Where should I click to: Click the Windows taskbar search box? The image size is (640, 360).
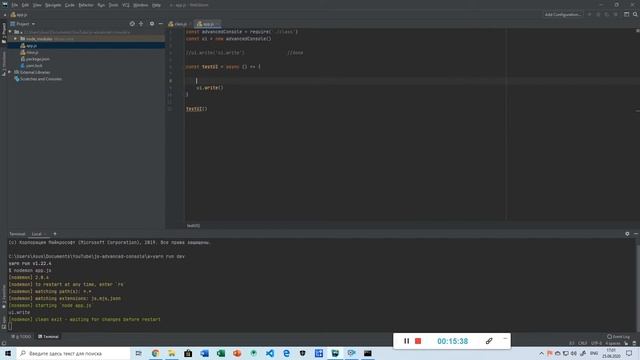pos(73,353)
